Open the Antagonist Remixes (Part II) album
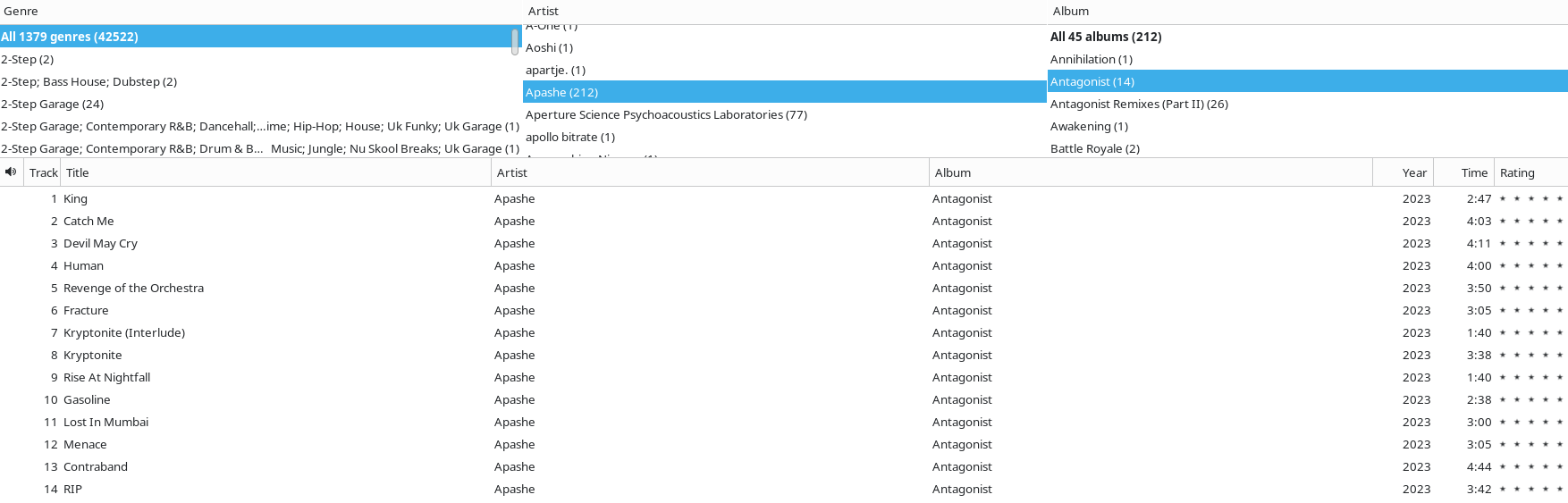This screenshot has height=503, width=1568. (x=1138, y=104)
